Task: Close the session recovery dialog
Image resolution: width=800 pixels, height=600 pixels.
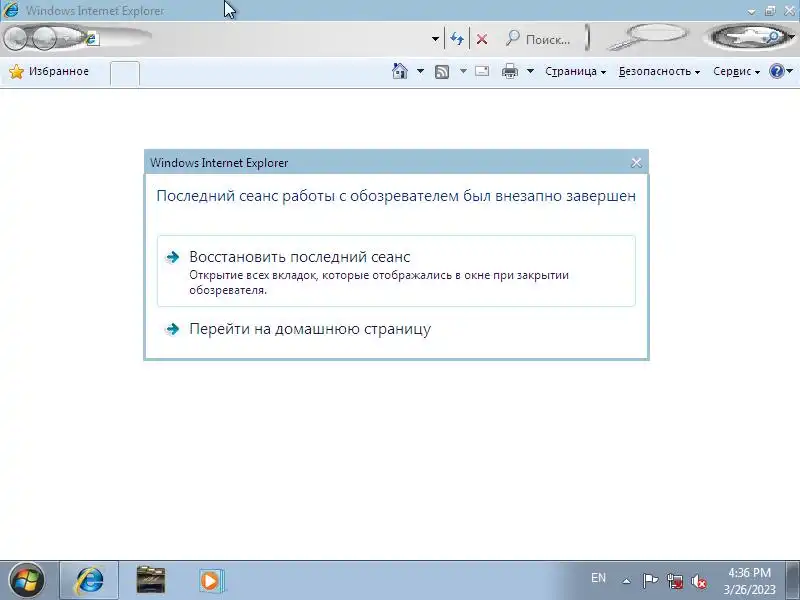Action: pyautogui.click(x=636, y=163)
